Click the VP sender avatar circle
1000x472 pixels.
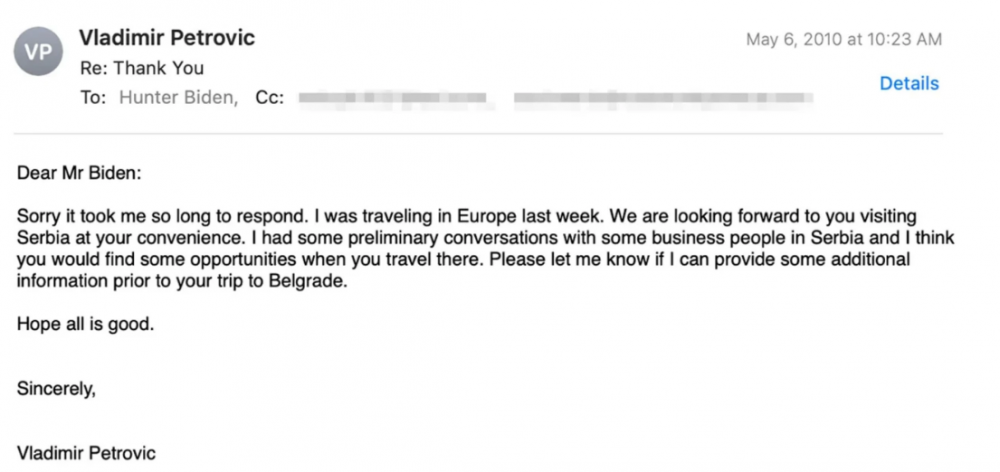pyautogui.click(x=38, y=52)
